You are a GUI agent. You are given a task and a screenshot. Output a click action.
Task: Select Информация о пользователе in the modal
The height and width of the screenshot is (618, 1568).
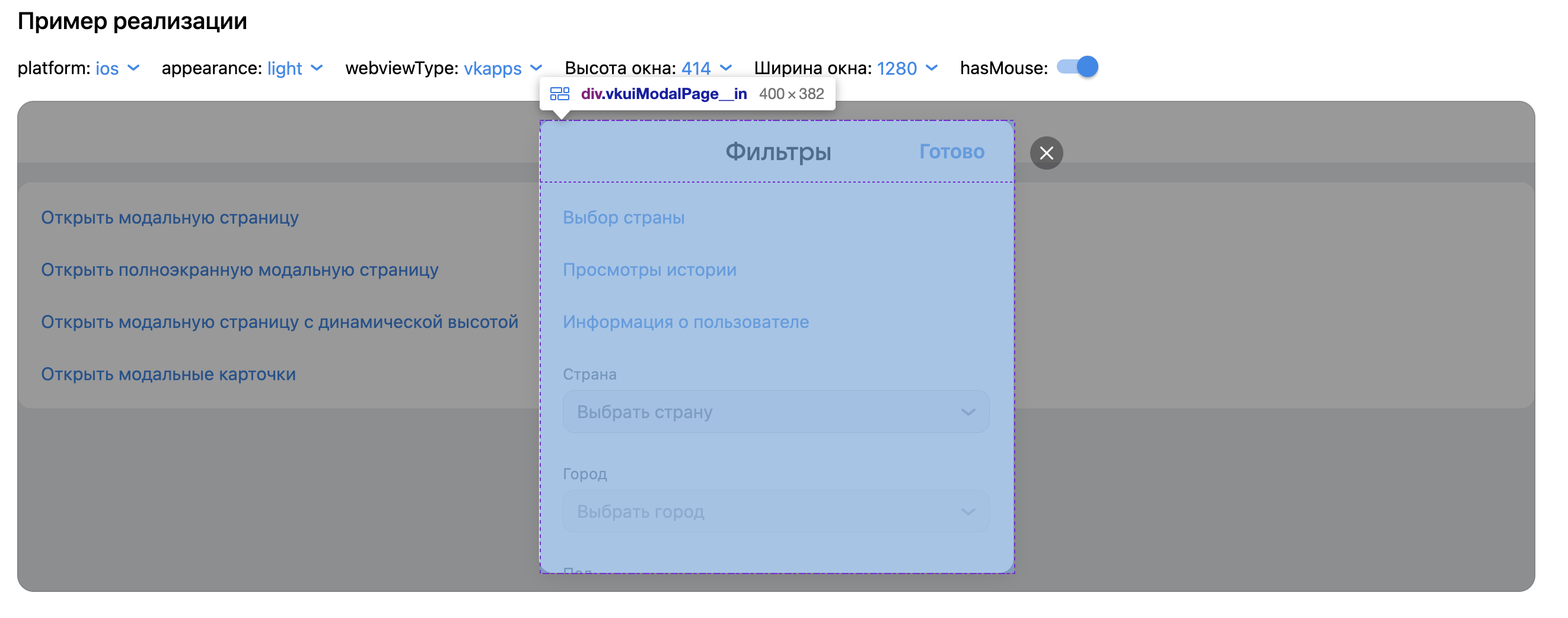tap(687, 322)
